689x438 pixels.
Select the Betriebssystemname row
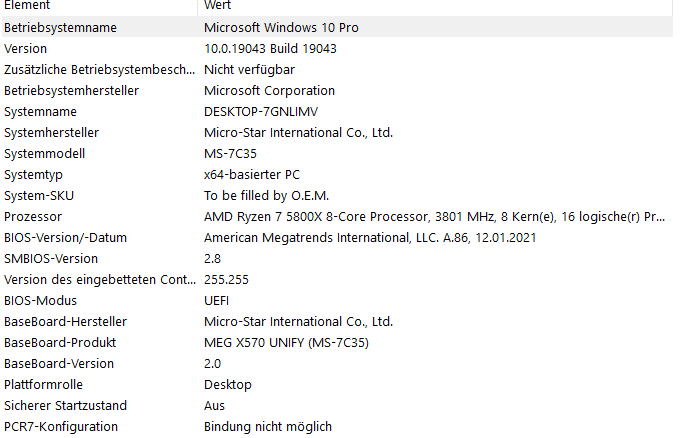point(337,27)
